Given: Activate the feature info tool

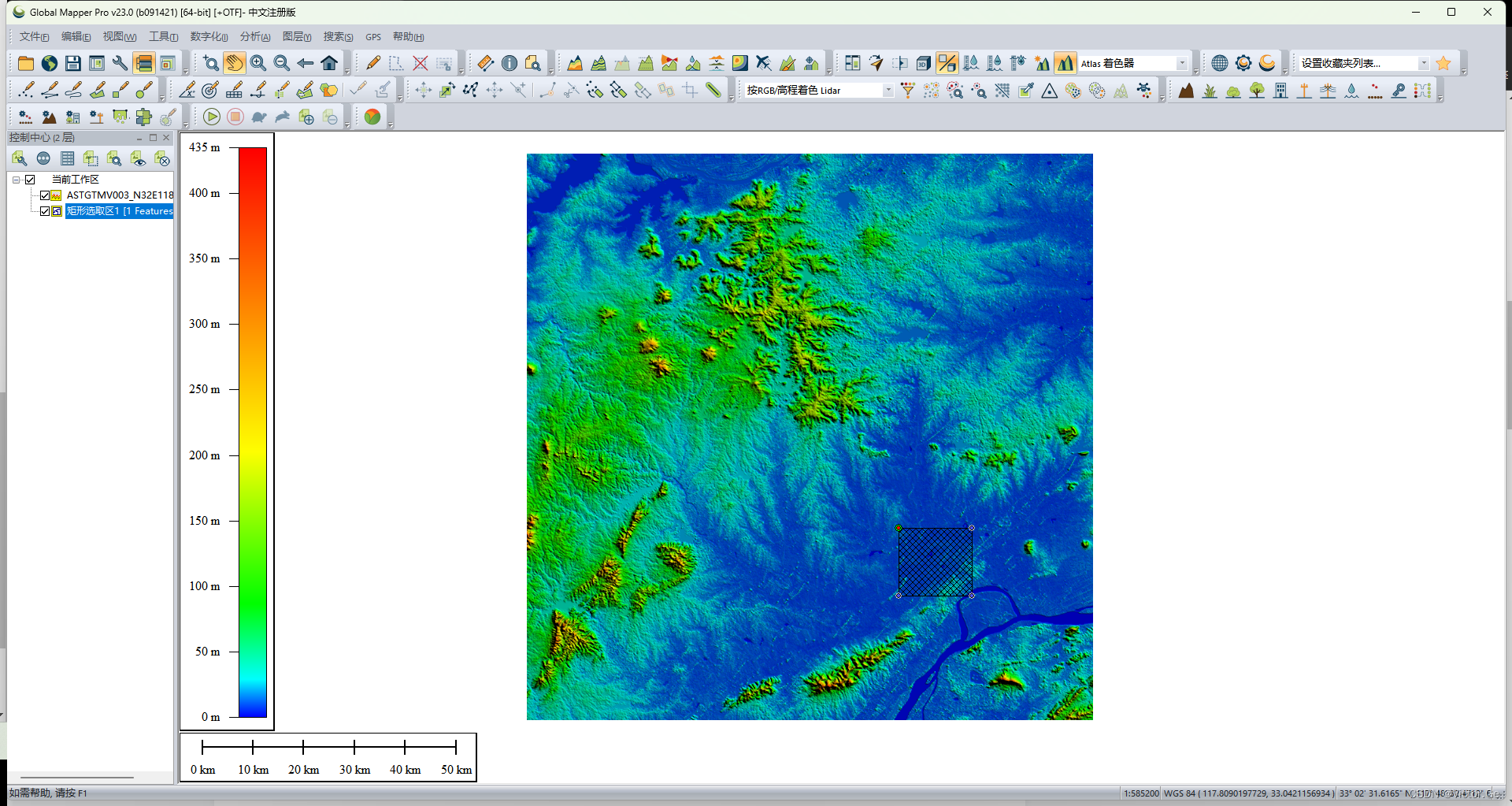Looking at the screenshot, I should [510, 63].
